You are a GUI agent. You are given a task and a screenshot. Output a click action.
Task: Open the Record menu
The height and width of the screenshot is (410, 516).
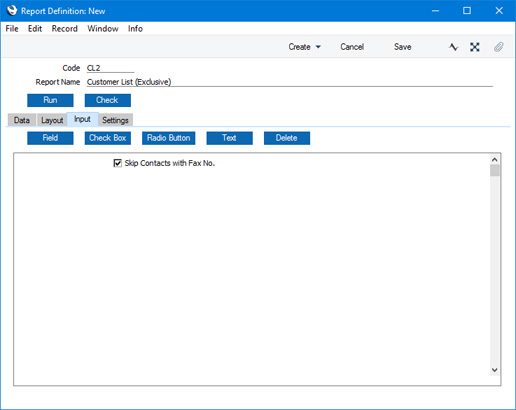point(65,29)
